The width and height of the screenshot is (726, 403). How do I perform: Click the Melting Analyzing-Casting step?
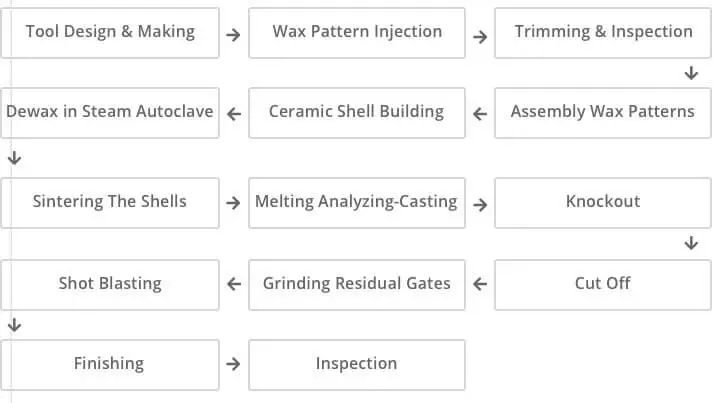coord(357,202)
